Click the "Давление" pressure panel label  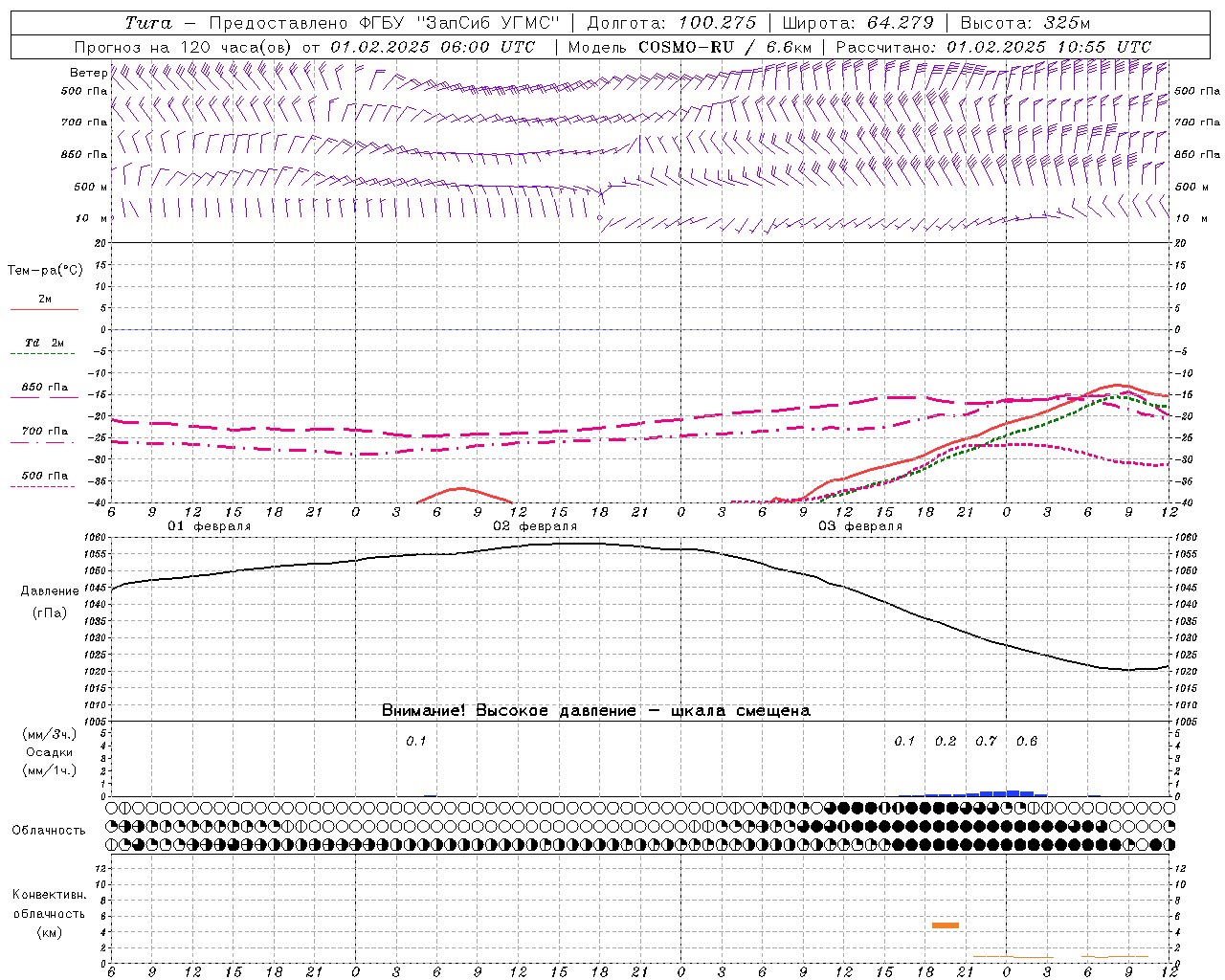coord(50,591)
